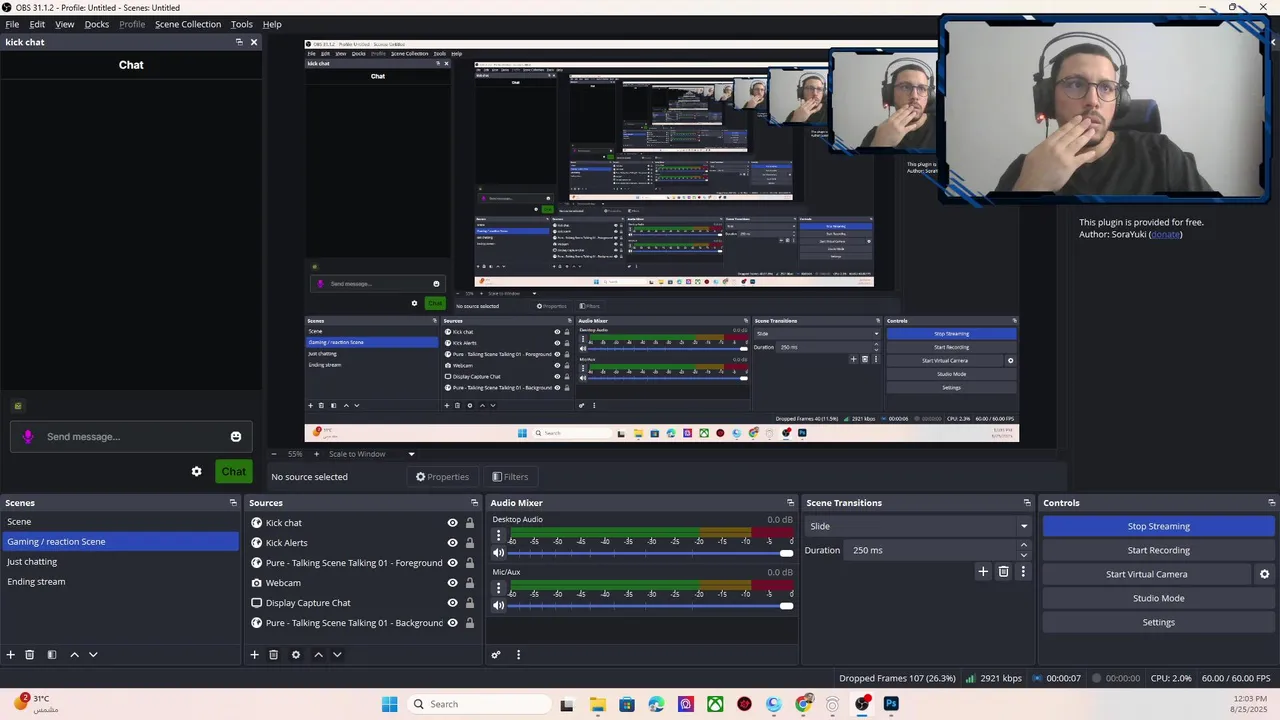The width and height of the screenshot is (1280, 720).
Task: Remove the selected scene with the trash icon
Action: (30, 655)
